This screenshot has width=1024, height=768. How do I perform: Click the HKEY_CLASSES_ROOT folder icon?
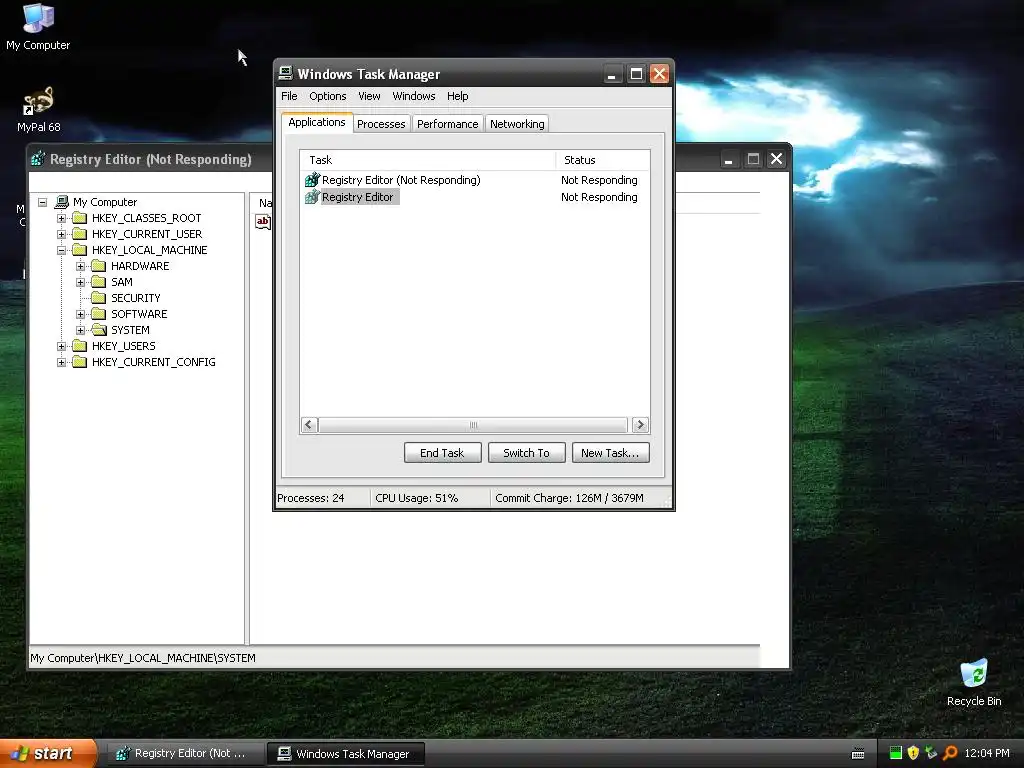[80, 217]
